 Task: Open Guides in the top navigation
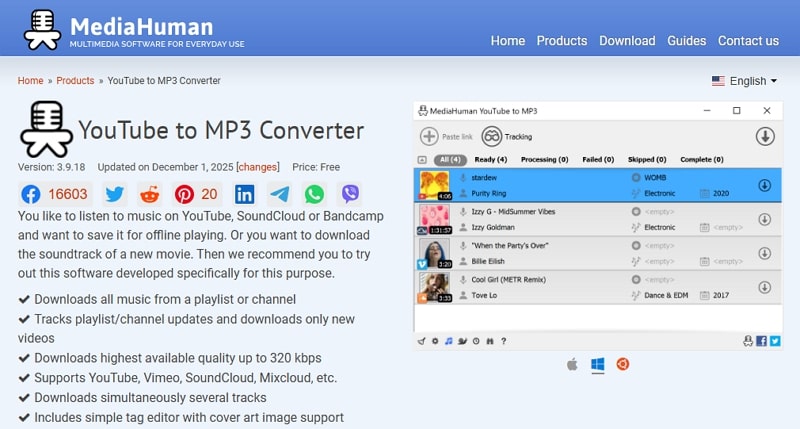click(x=687, y=41)
